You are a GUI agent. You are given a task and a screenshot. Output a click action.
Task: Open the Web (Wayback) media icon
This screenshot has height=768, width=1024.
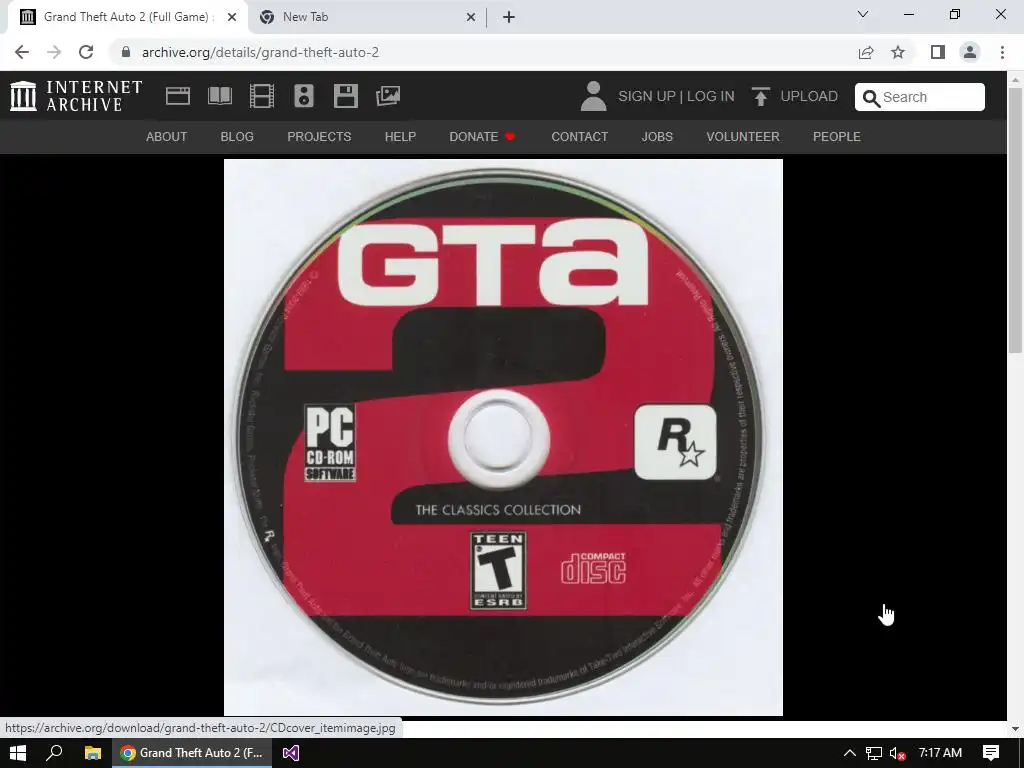tap(178, 96)
